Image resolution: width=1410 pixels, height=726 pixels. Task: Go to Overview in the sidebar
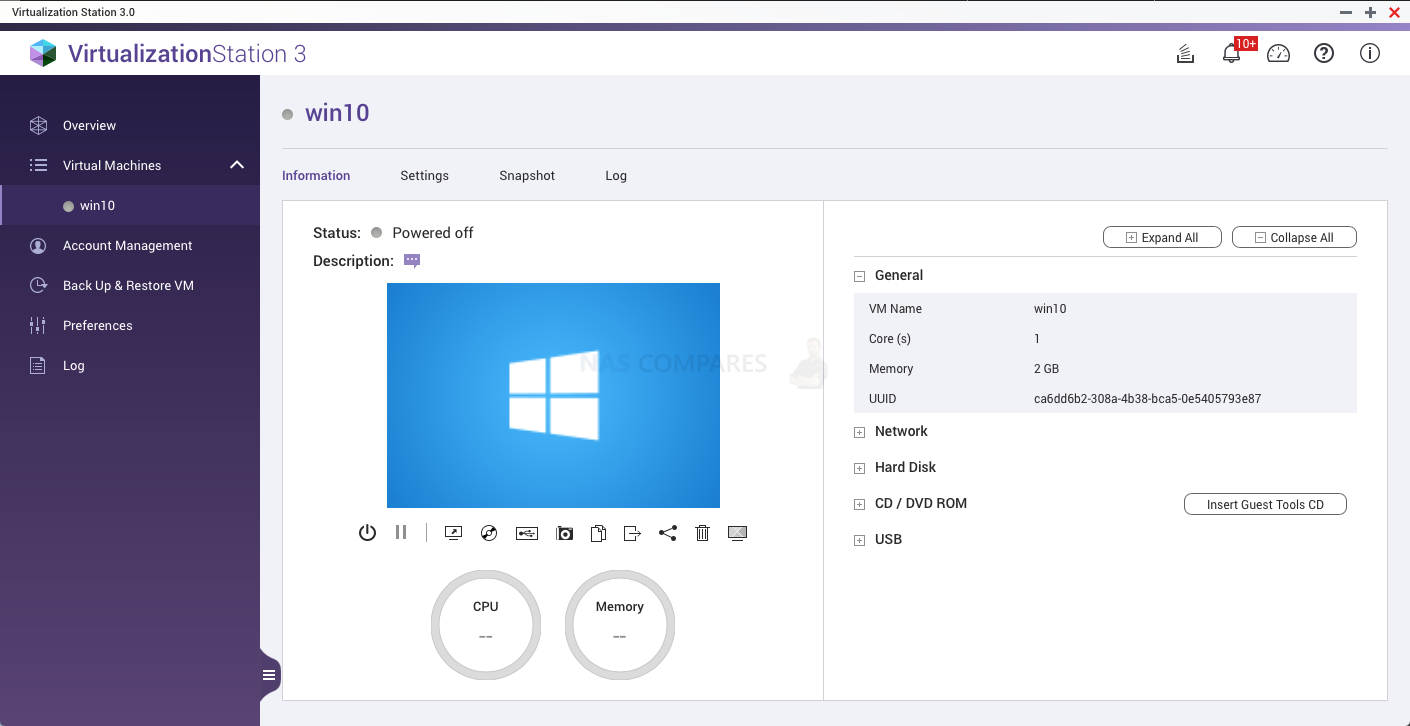tap(89, 125)
